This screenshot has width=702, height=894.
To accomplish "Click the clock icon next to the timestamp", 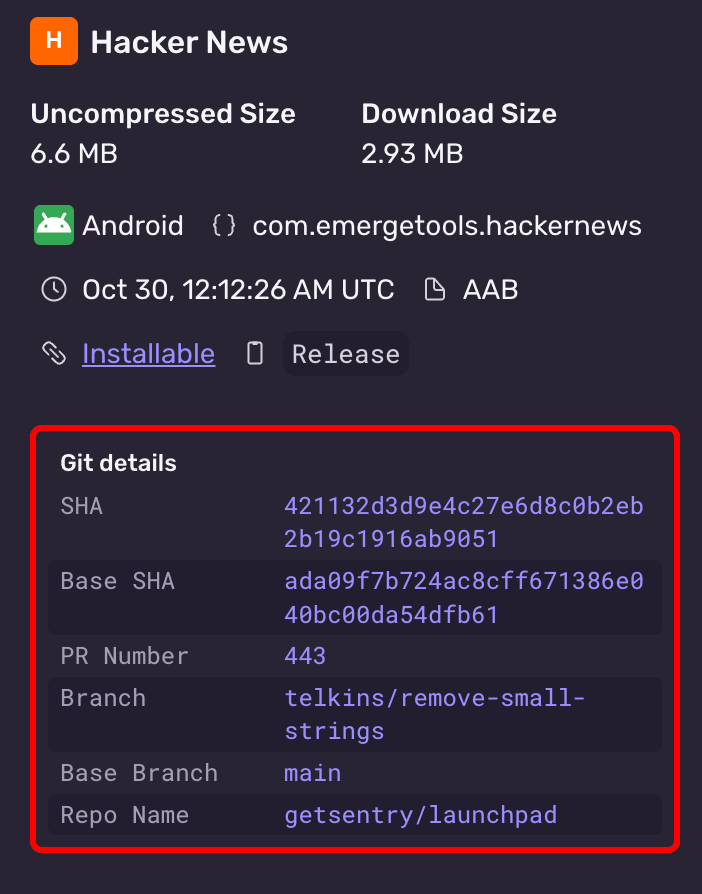I will (x=53, y=289).
